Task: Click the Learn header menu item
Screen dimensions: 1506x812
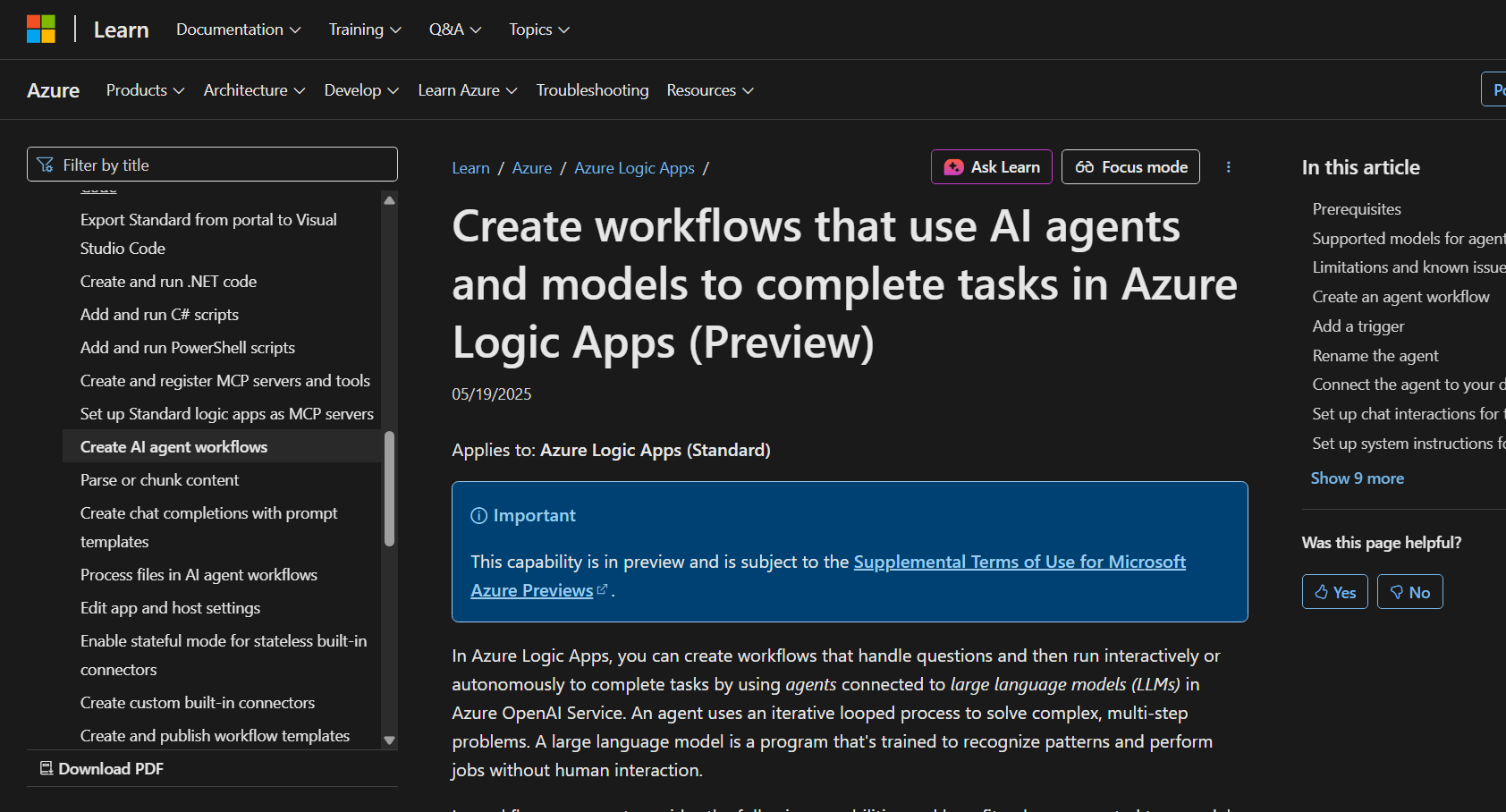Action: [121, 29]
